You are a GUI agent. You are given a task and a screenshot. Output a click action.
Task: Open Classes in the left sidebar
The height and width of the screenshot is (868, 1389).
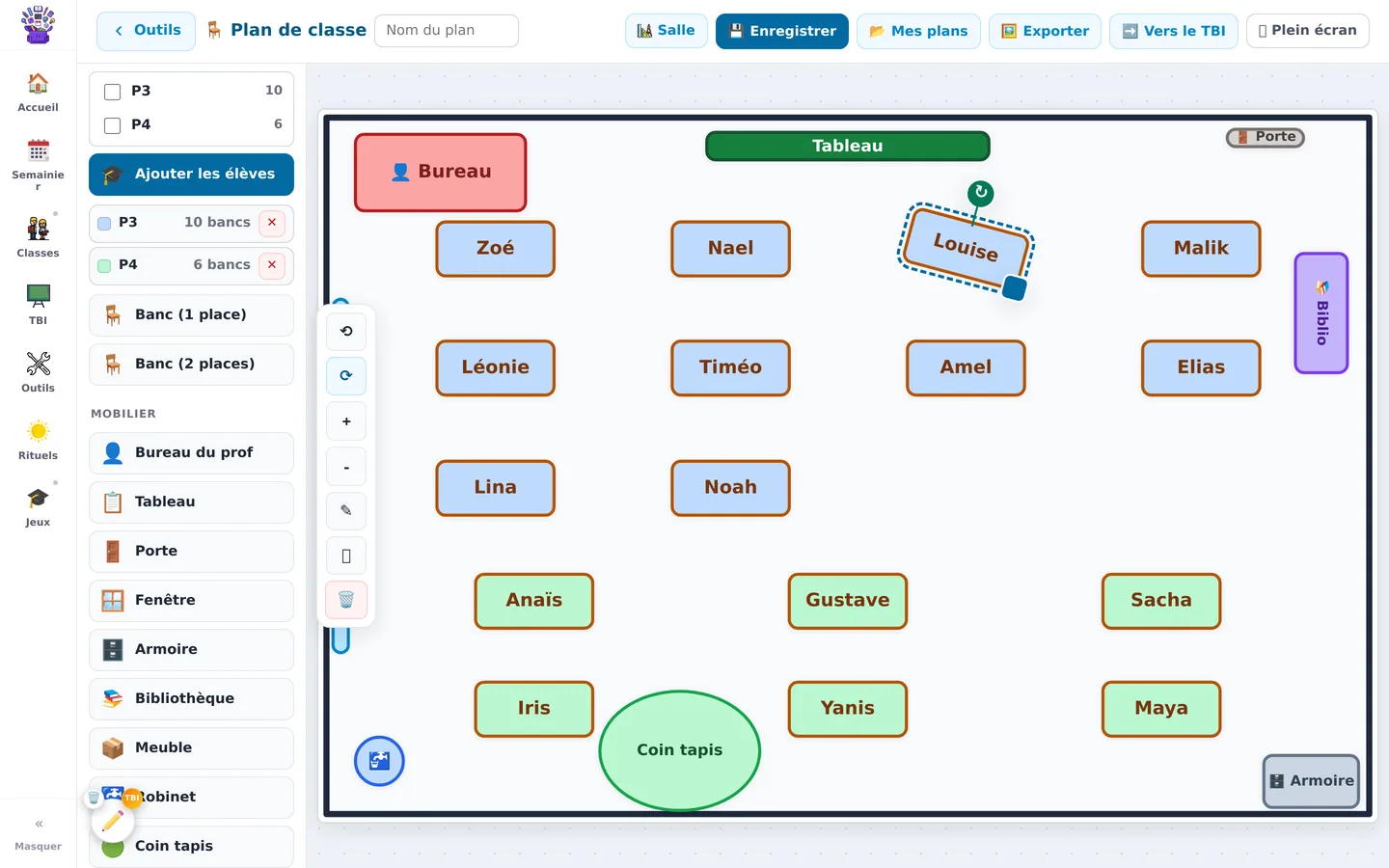[x=38, y=237]
